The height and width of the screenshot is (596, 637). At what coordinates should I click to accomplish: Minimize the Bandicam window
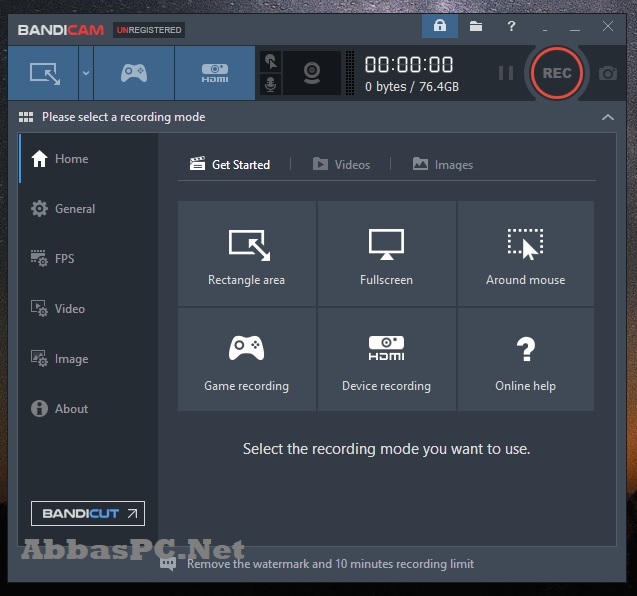(574, 28)
